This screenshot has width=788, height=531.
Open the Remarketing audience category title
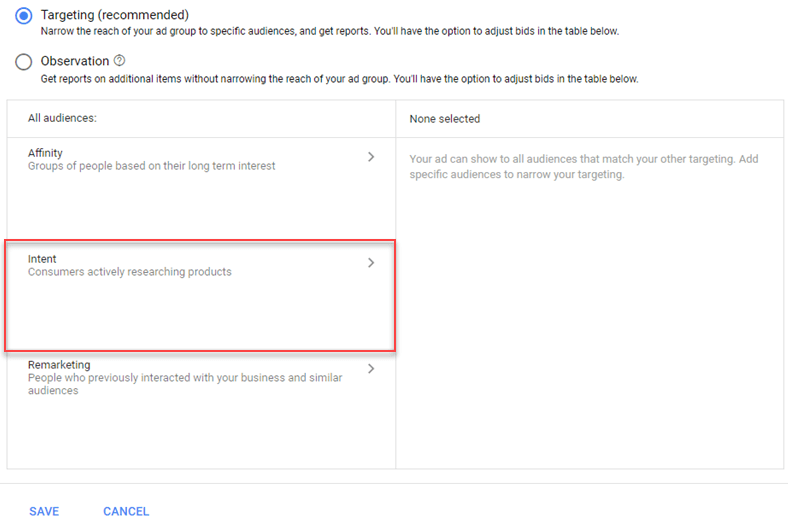59,365
